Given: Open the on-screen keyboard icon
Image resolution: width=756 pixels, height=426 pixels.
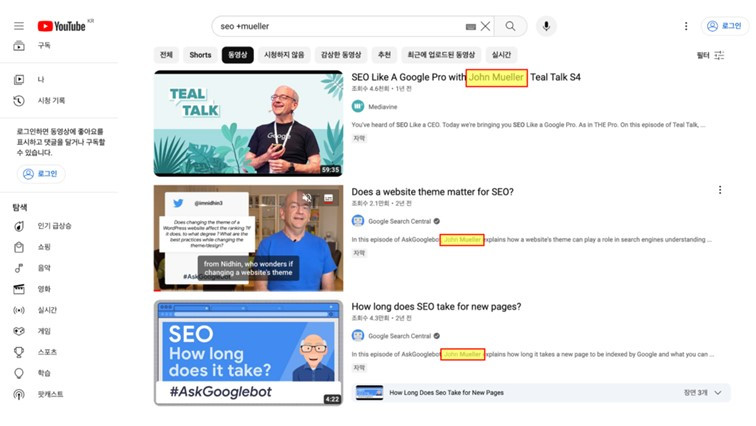Looking at the screenshot, I should click(x=471, y=27).
